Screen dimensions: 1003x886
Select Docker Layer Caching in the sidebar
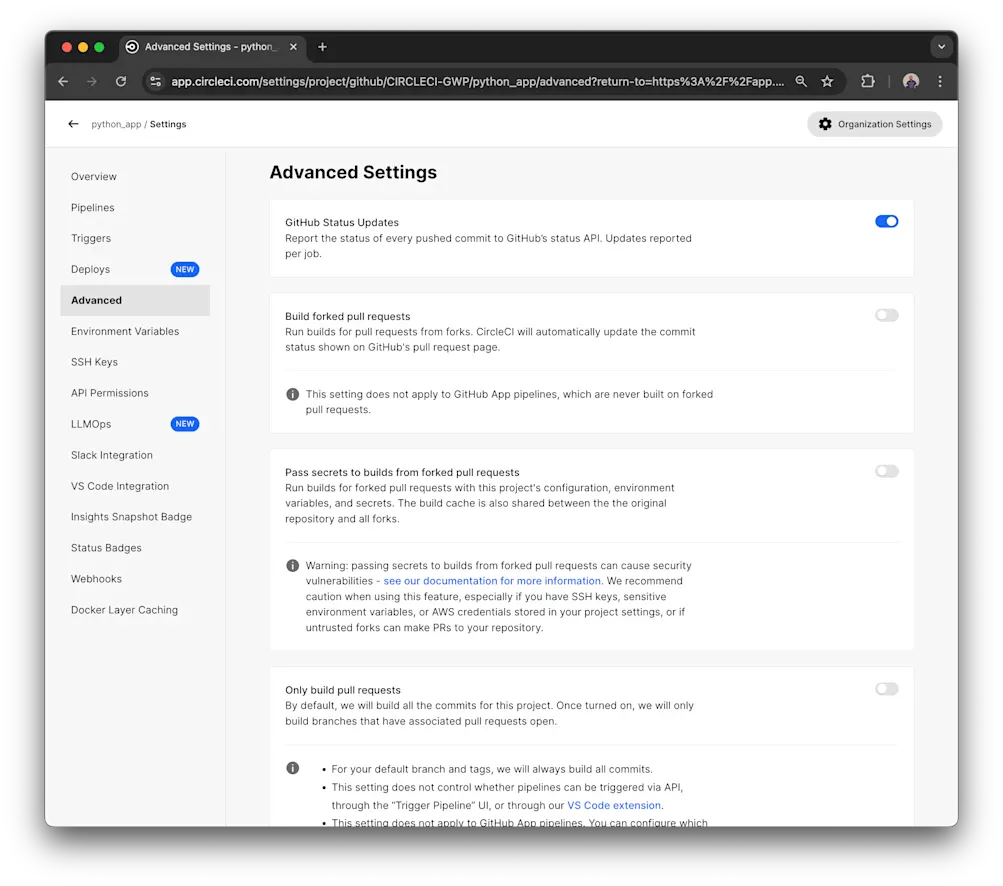[124, 609]
